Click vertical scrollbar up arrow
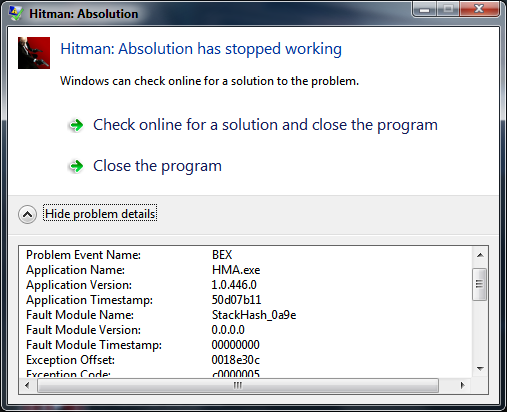Viewport: 507px width, 412px height. coord(480,255)
